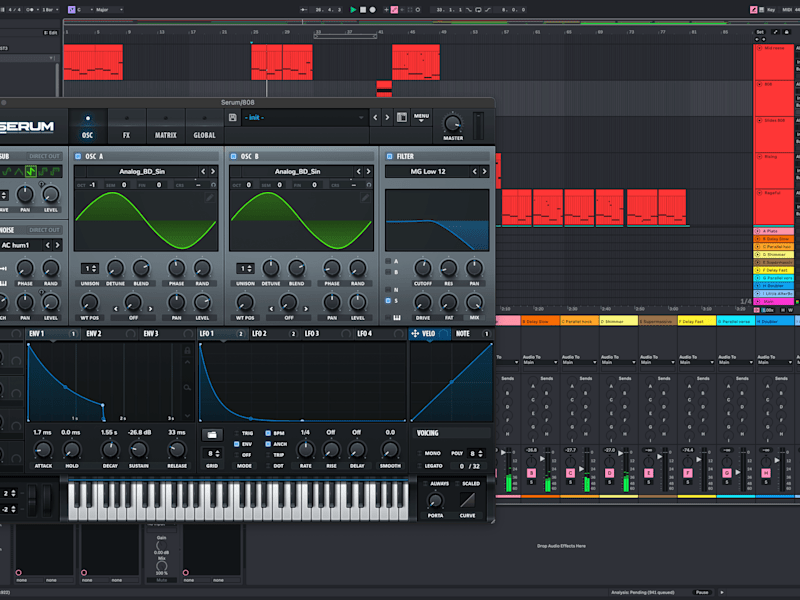Click the filter CUTOFF knob
Viewport: 800px width, 600px height.
point(422,267)
